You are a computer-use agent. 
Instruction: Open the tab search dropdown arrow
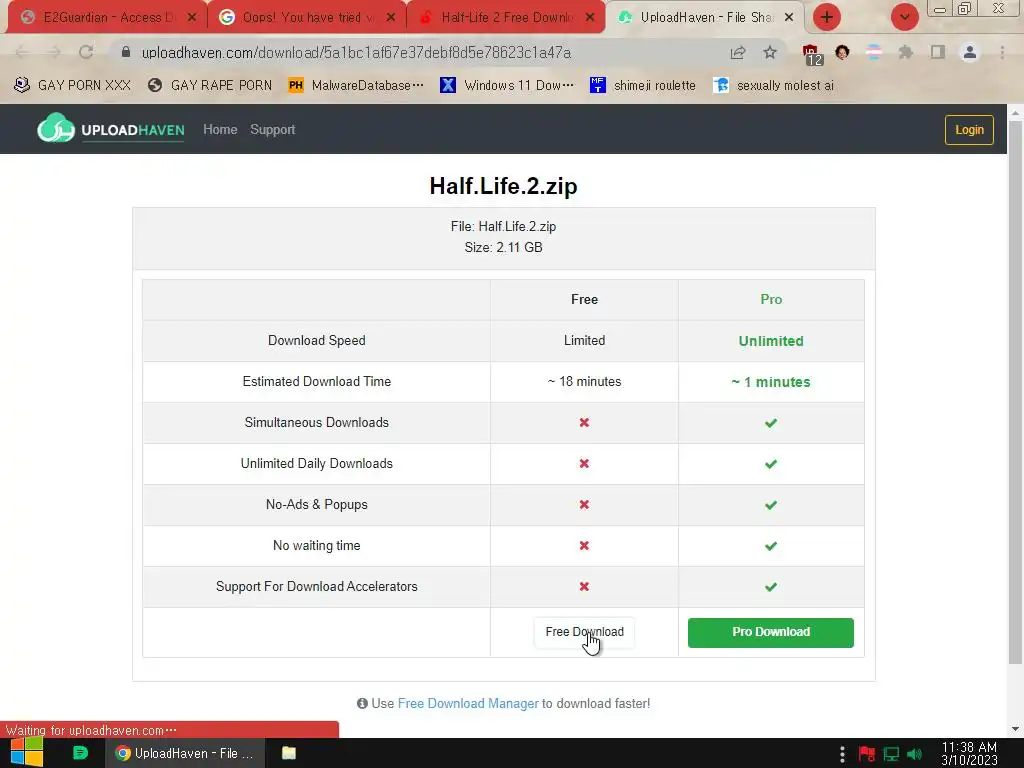pyautogui.click(x=904, y=18)
